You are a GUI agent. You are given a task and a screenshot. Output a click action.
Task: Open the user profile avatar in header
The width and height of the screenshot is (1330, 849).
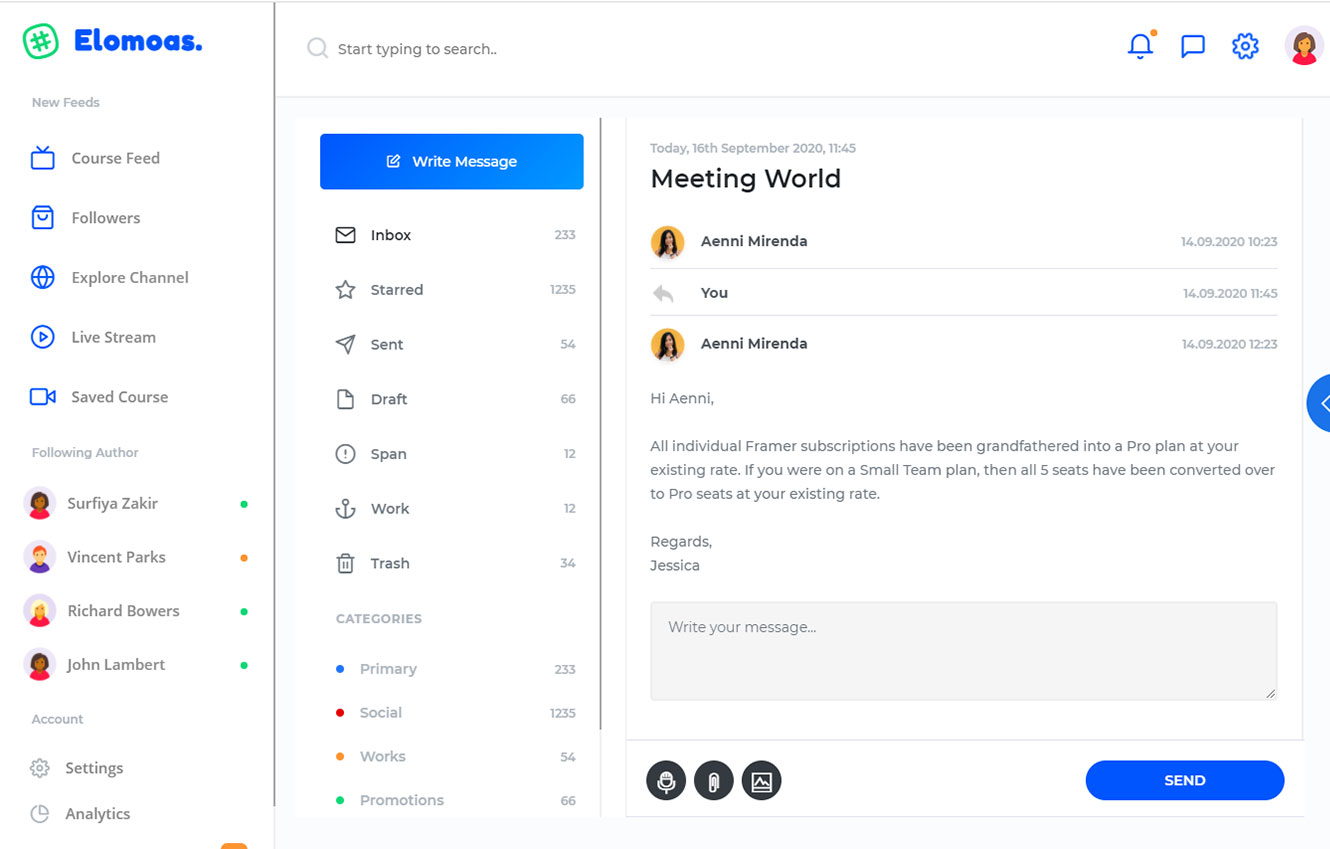coord(1303,46)
